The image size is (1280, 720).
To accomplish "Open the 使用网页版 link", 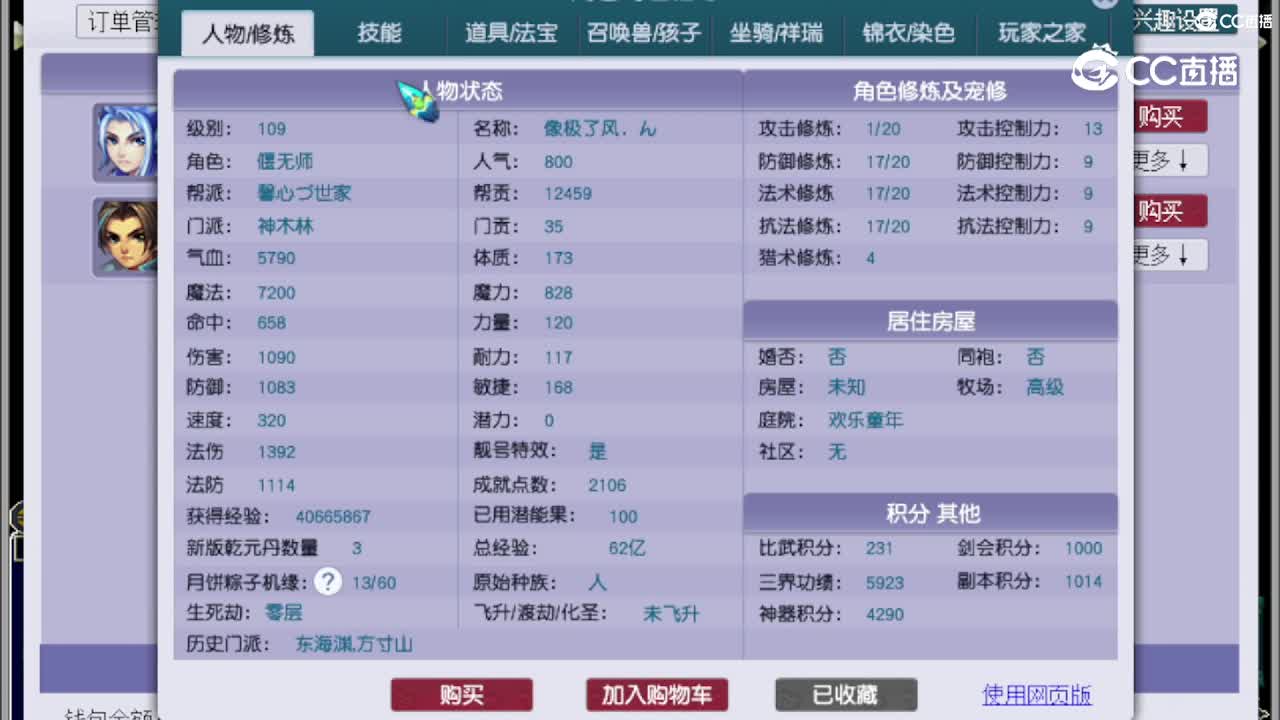I will pyautogui.click(x=1036, y=694).
